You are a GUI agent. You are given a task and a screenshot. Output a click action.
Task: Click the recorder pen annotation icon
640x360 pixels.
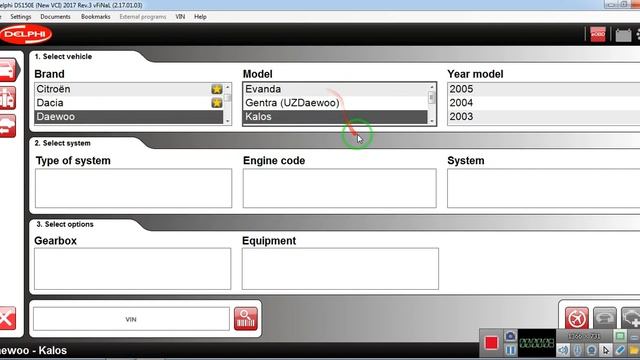tap(620, 350)
